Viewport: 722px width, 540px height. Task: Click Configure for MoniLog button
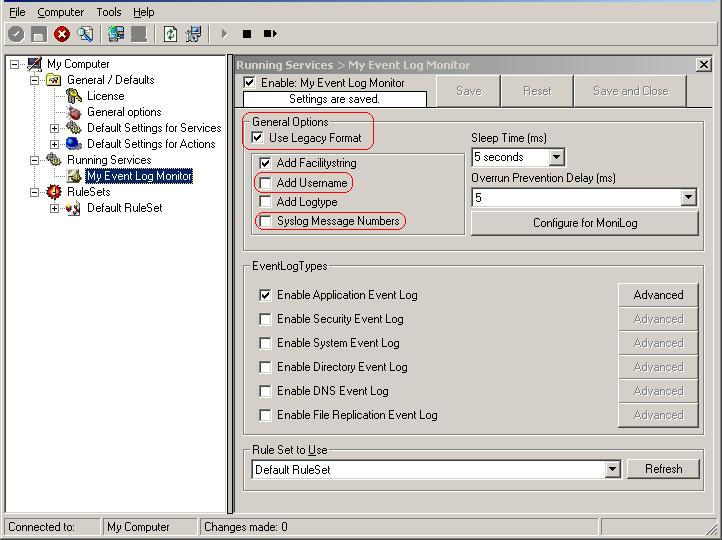click(584, 223)
